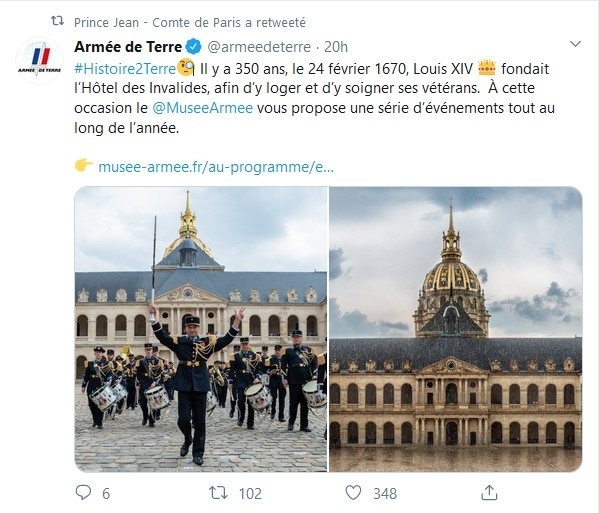This screenshot has width=599, height=513.
Task: Open the marching band photo
Action: [201, 329]
